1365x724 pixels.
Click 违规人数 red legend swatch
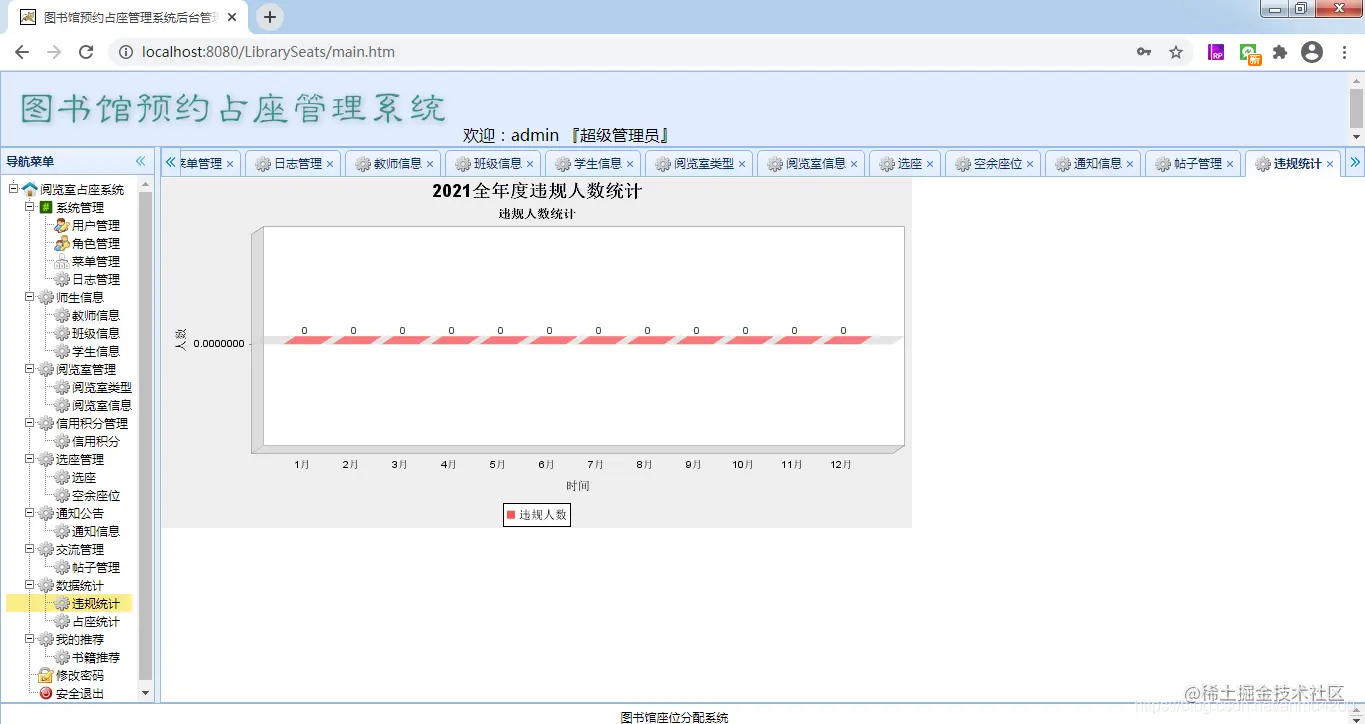[511, 515]
